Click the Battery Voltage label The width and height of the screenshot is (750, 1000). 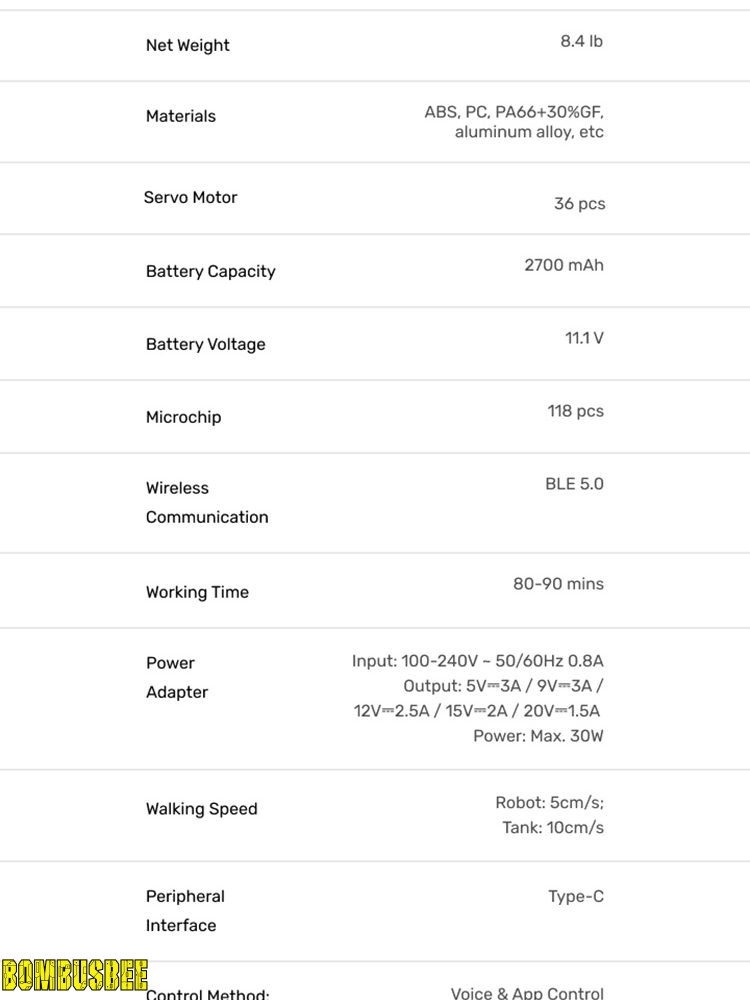click(x=205, y=344)
